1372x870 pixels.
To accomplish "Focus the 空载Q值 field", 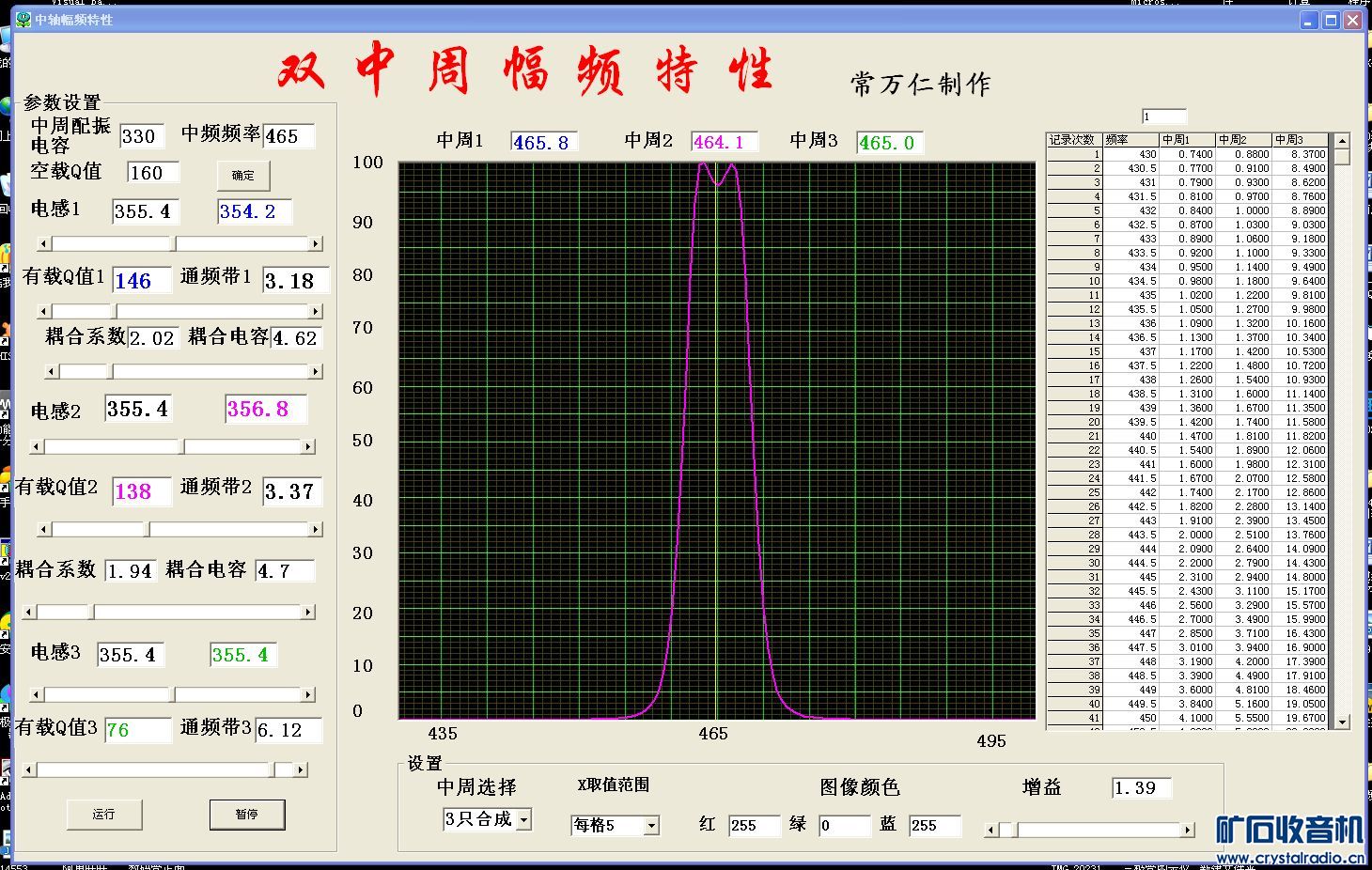I will 152,173.
